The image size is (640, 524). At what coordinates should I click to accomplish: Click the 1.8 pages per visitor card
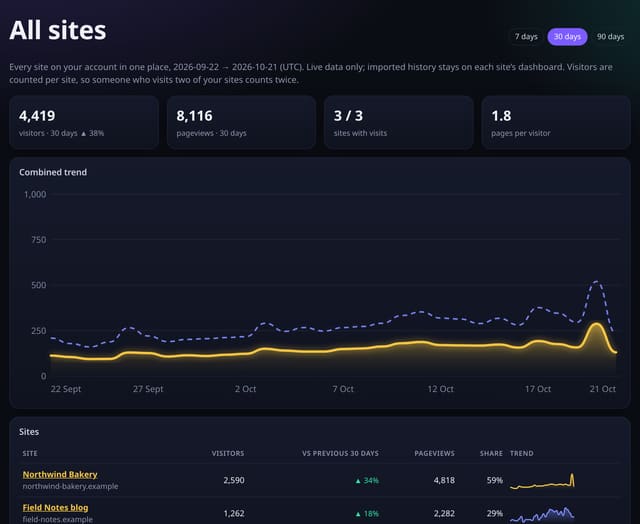point(556,122)
